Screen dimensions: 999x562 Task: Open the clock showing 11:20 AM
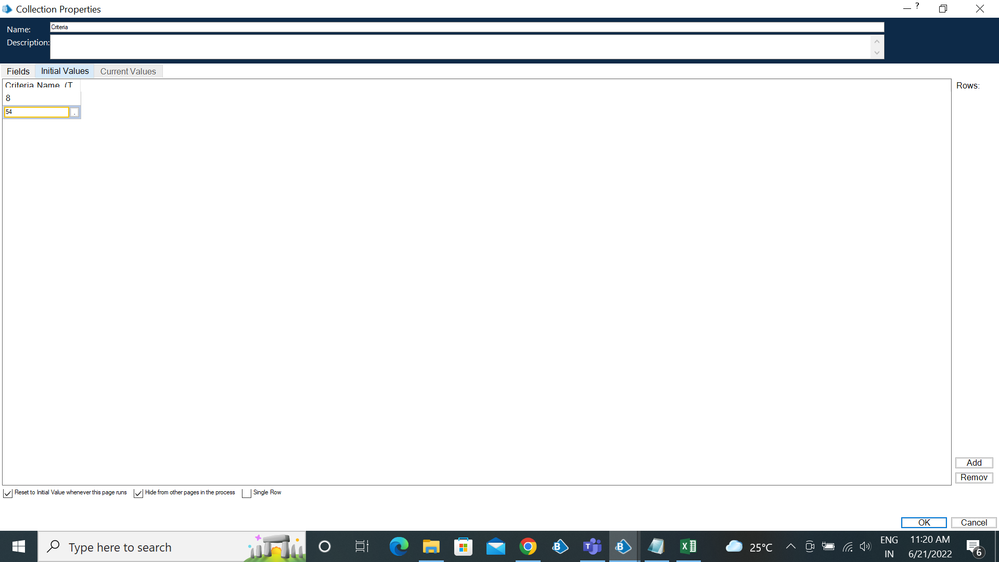coord(930,547)
